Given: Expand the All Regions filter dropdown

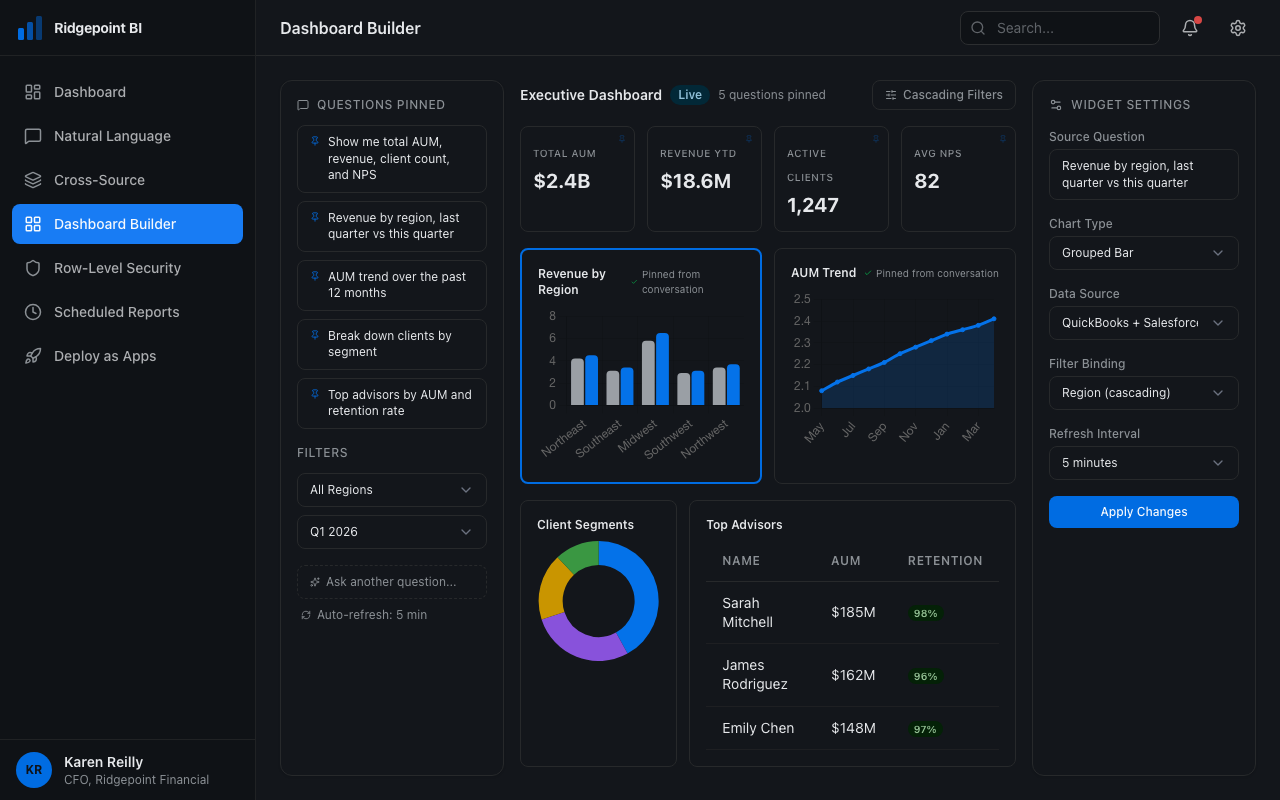Looking at the screenshot, I should (391, 490).
